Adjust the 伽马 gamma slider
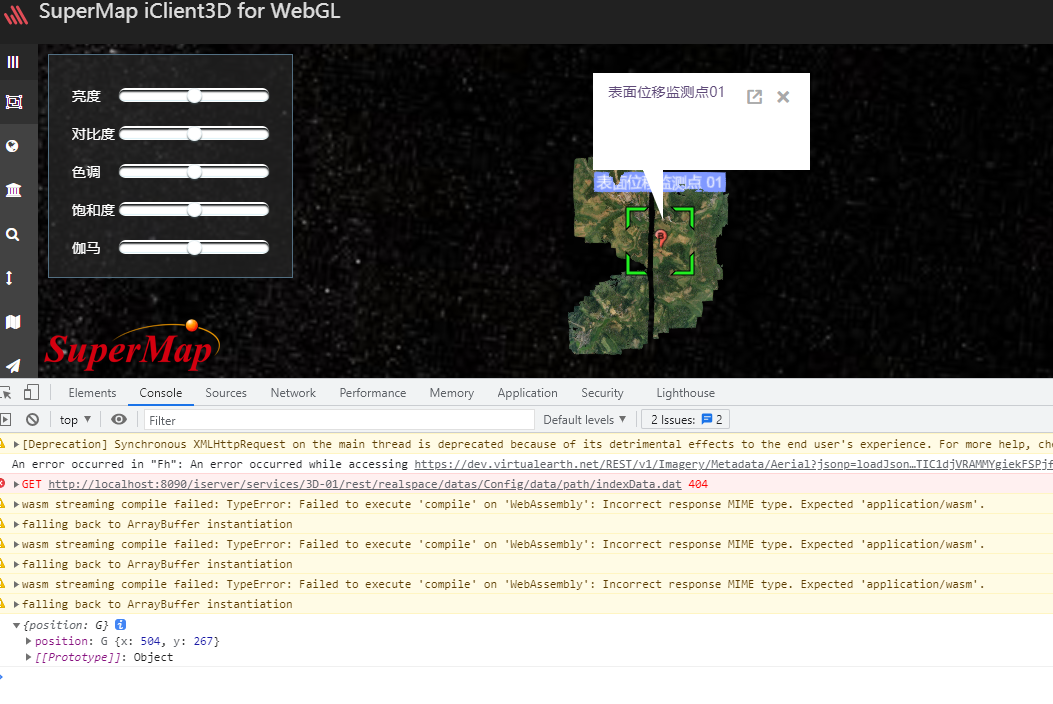The height and width of the screenshot is (704, 1053). click(x=194, y=249)
